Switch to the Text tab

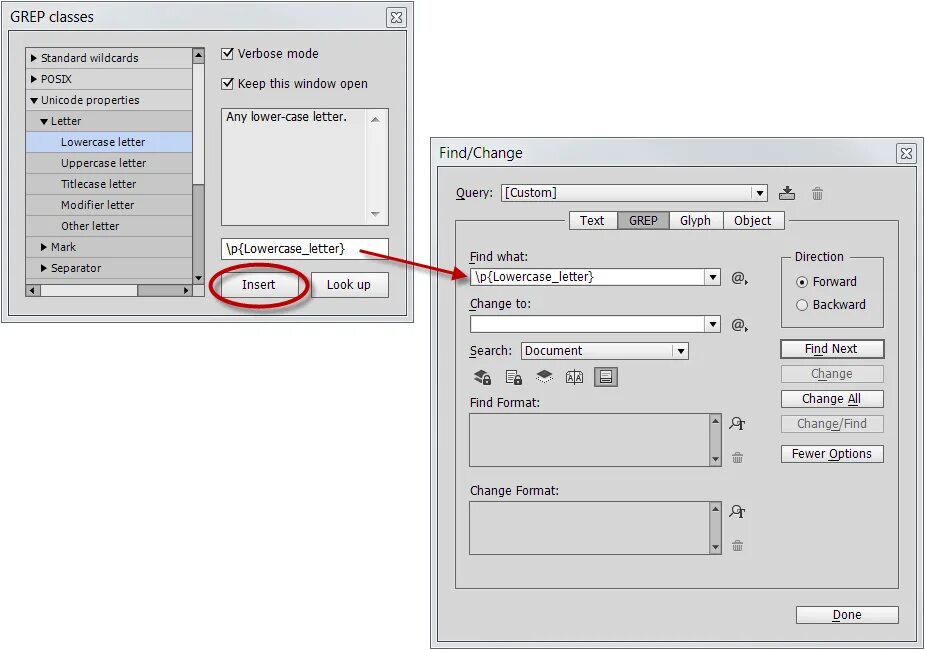(x=592, y=221)
